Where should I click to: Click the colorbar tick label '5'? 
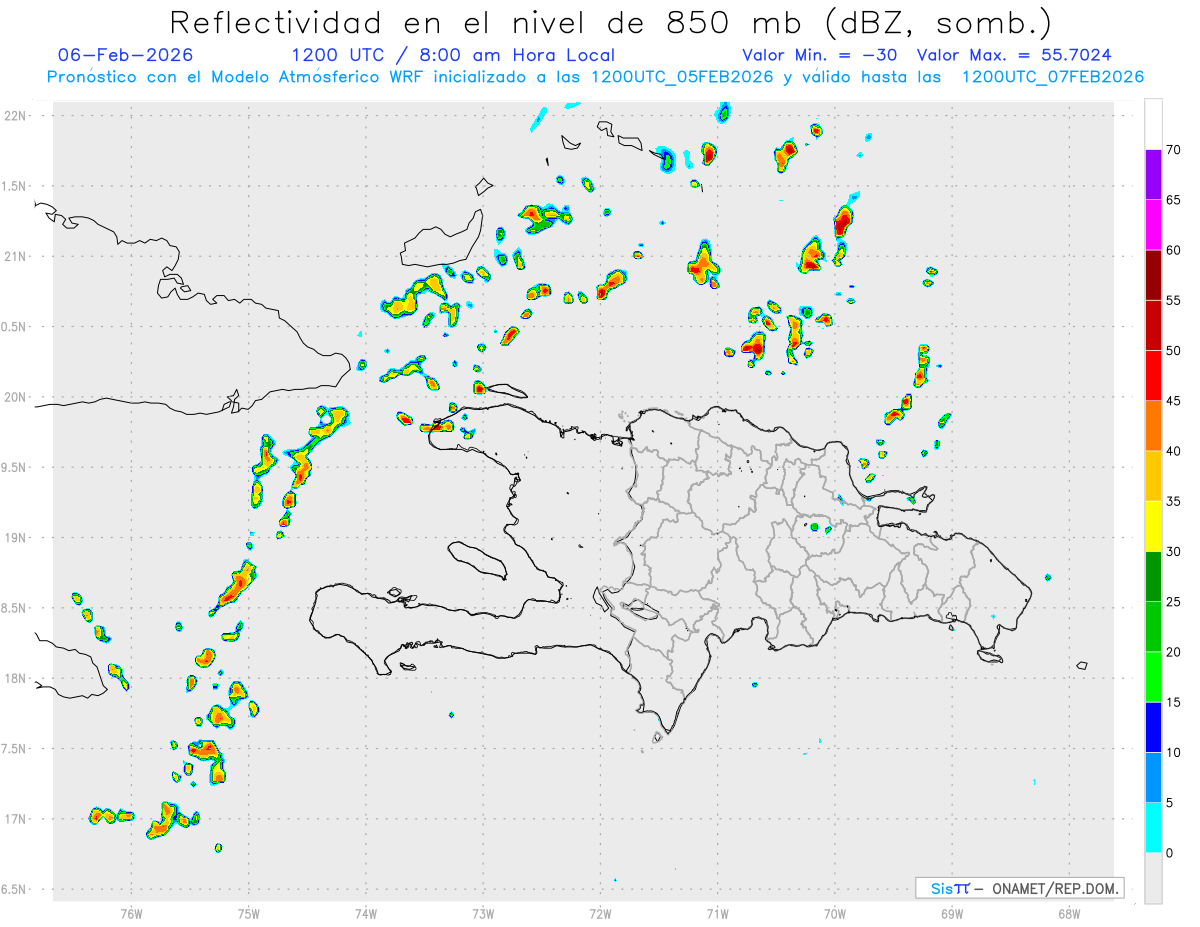[x=1170, y=803]
